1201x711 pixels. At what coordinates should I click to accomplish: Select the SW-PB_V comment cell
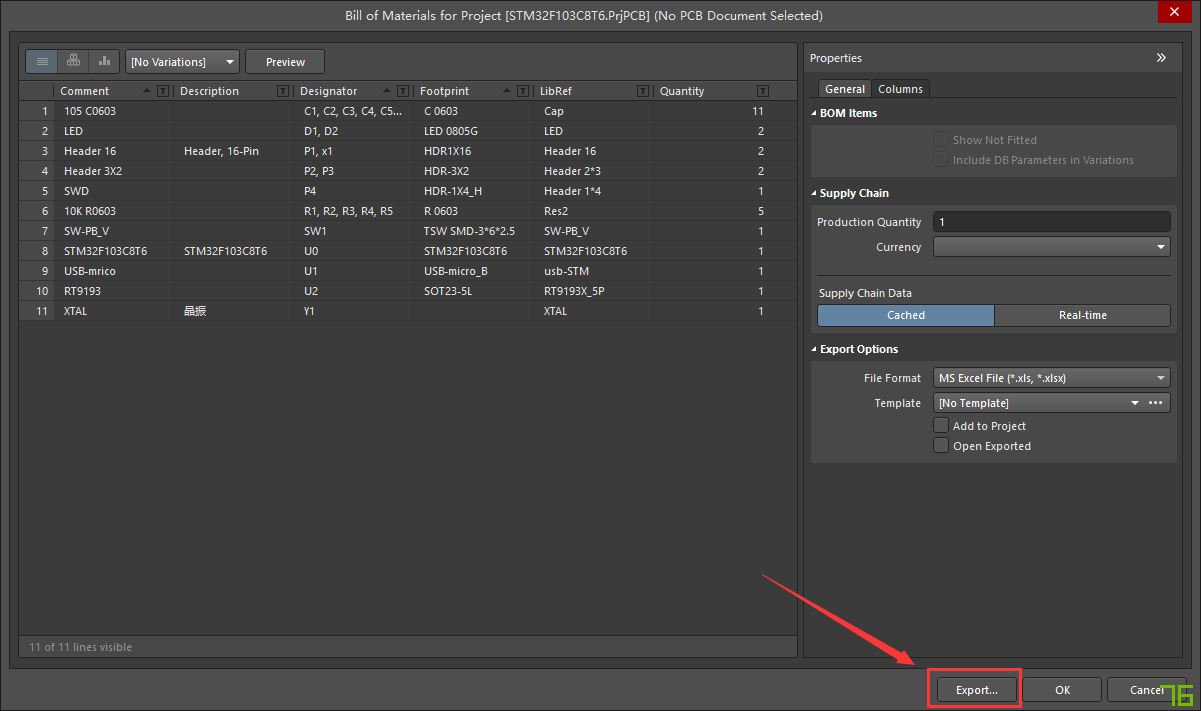click(114, 231)
